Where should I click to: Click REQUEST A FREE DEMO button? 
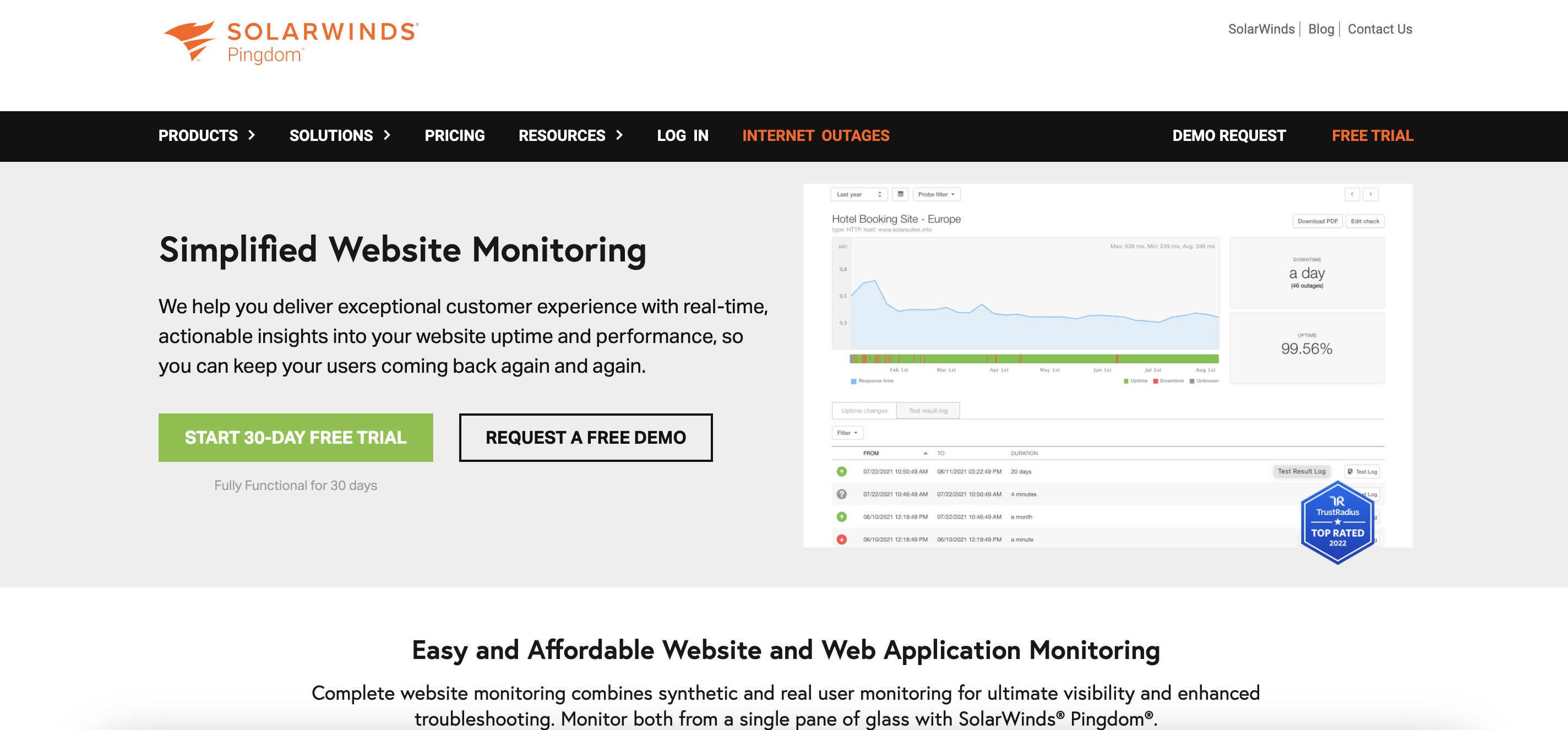(585, 437)
